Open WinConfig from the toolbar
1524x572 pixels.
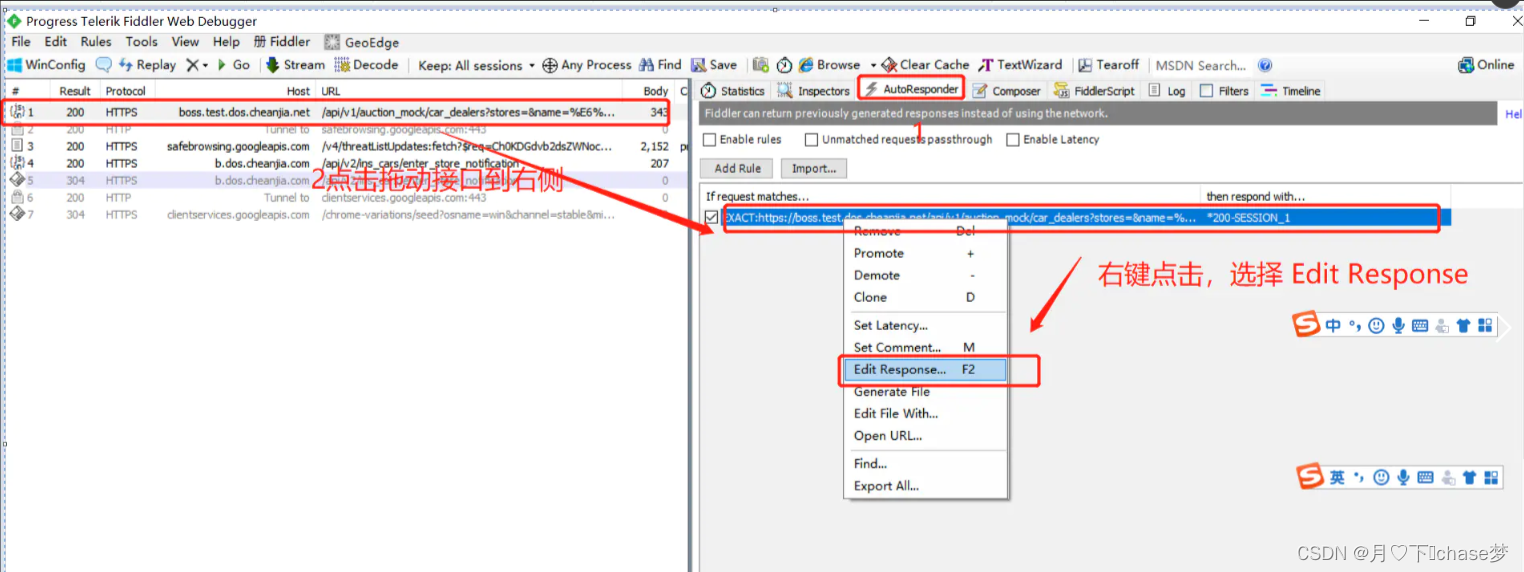pos(46,65)
